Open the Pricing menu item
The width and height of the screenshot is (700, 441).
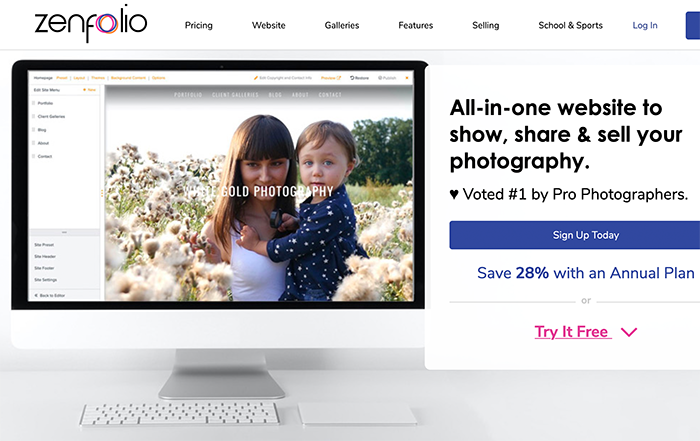[x=199, y=25]
